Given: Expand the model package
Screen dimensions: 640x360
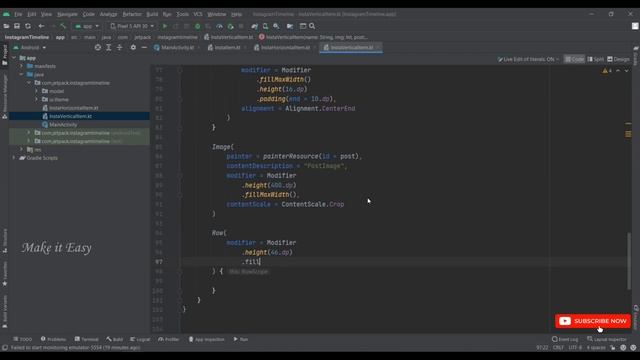Looking at the screenshot, I should pos(36,91).
